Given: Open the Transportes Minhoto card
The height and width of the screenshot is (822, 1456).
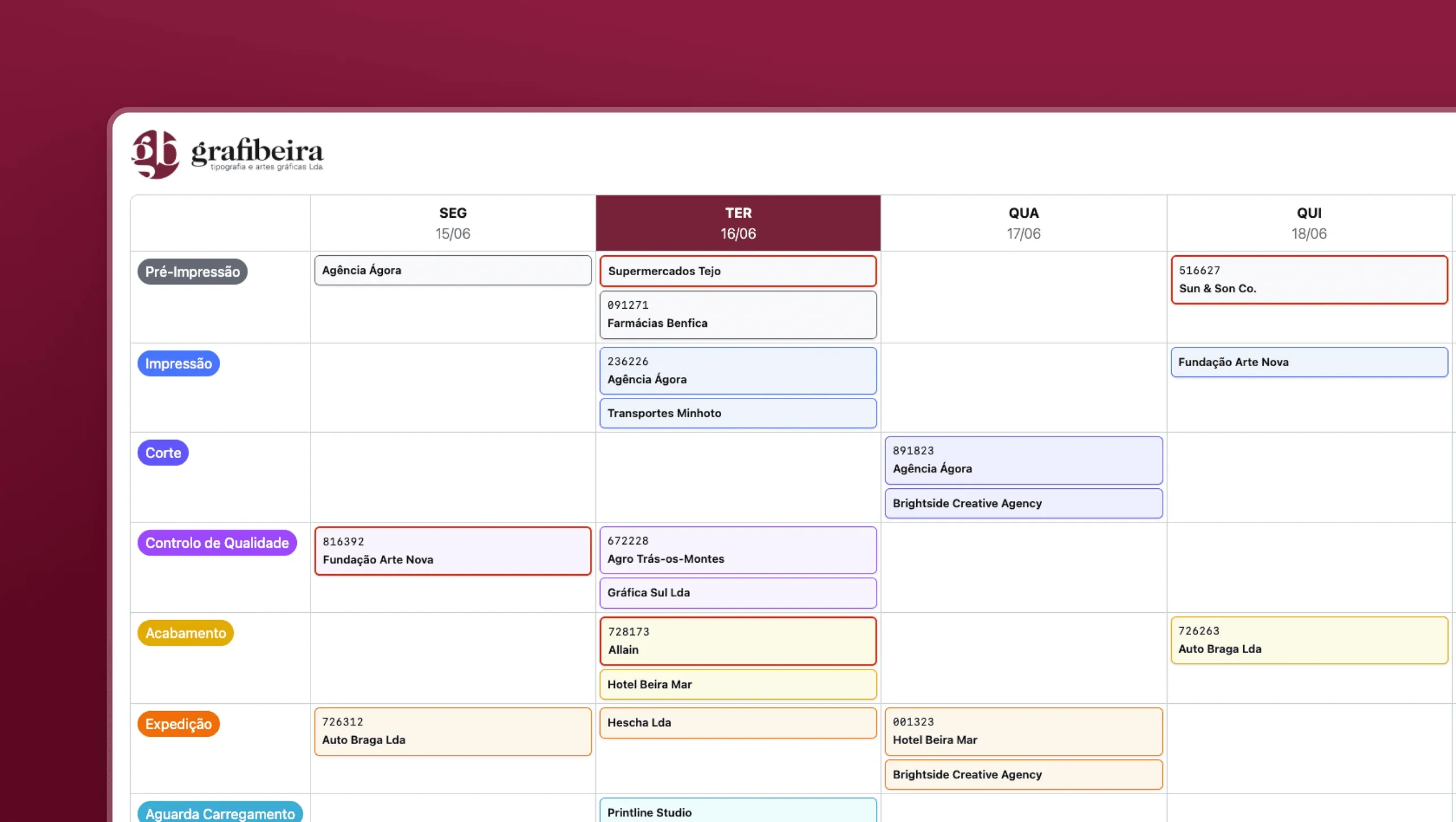Looking at the screenshot, I should (738, 413).
